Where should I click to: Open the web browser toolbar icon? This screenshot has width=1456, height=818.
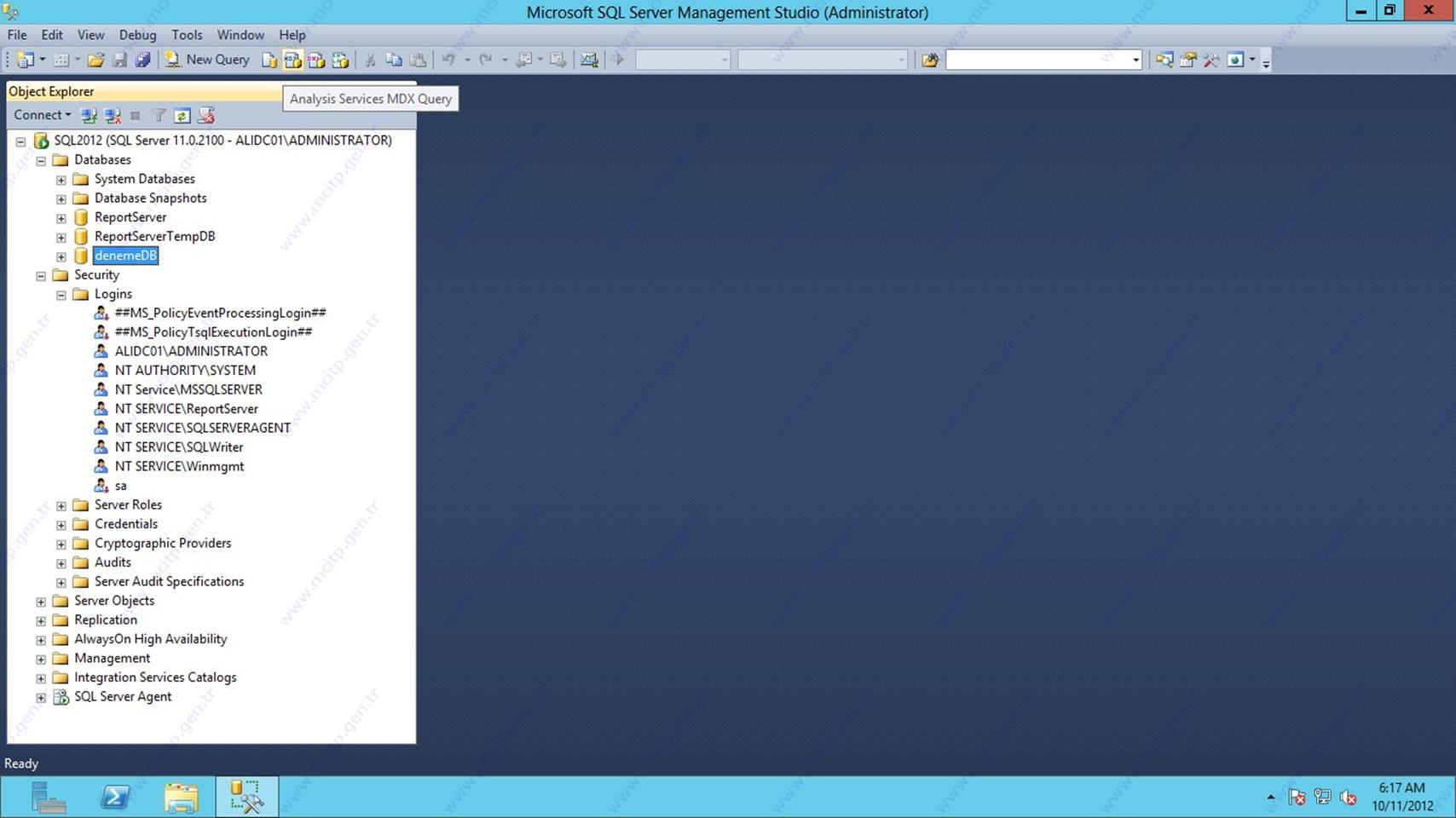tap(1235, 60)
